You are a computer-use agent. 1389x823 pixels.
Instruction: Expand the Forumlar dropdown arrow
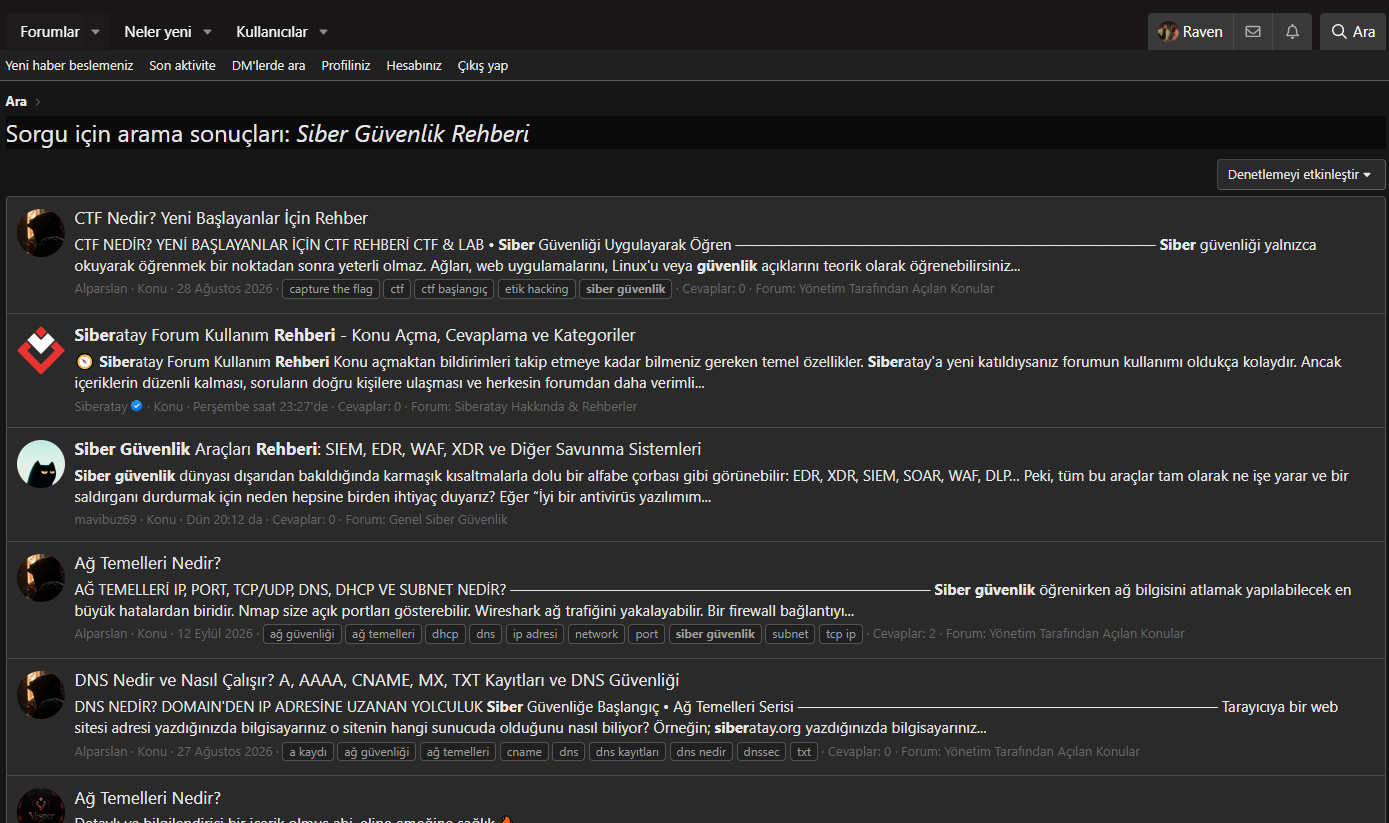click(x=96, y=32)
